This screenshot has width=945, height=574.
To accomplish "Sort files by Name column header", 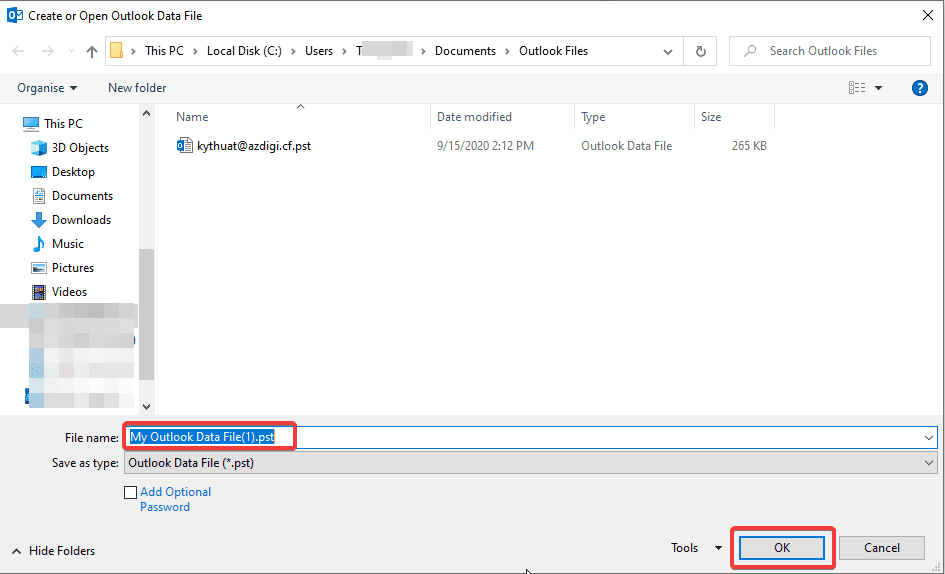I will tap(192, 117).
